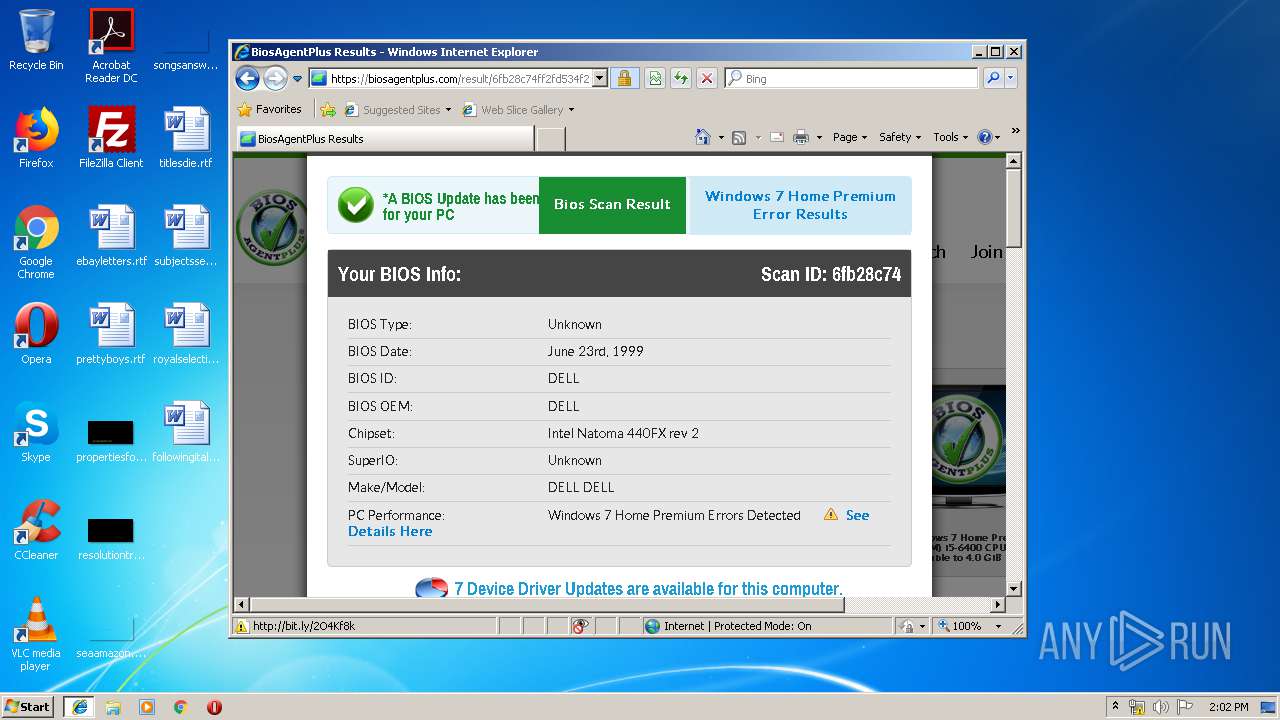Click the Join link on the page
Screen dimensions: 1280x720
(986, 252)
